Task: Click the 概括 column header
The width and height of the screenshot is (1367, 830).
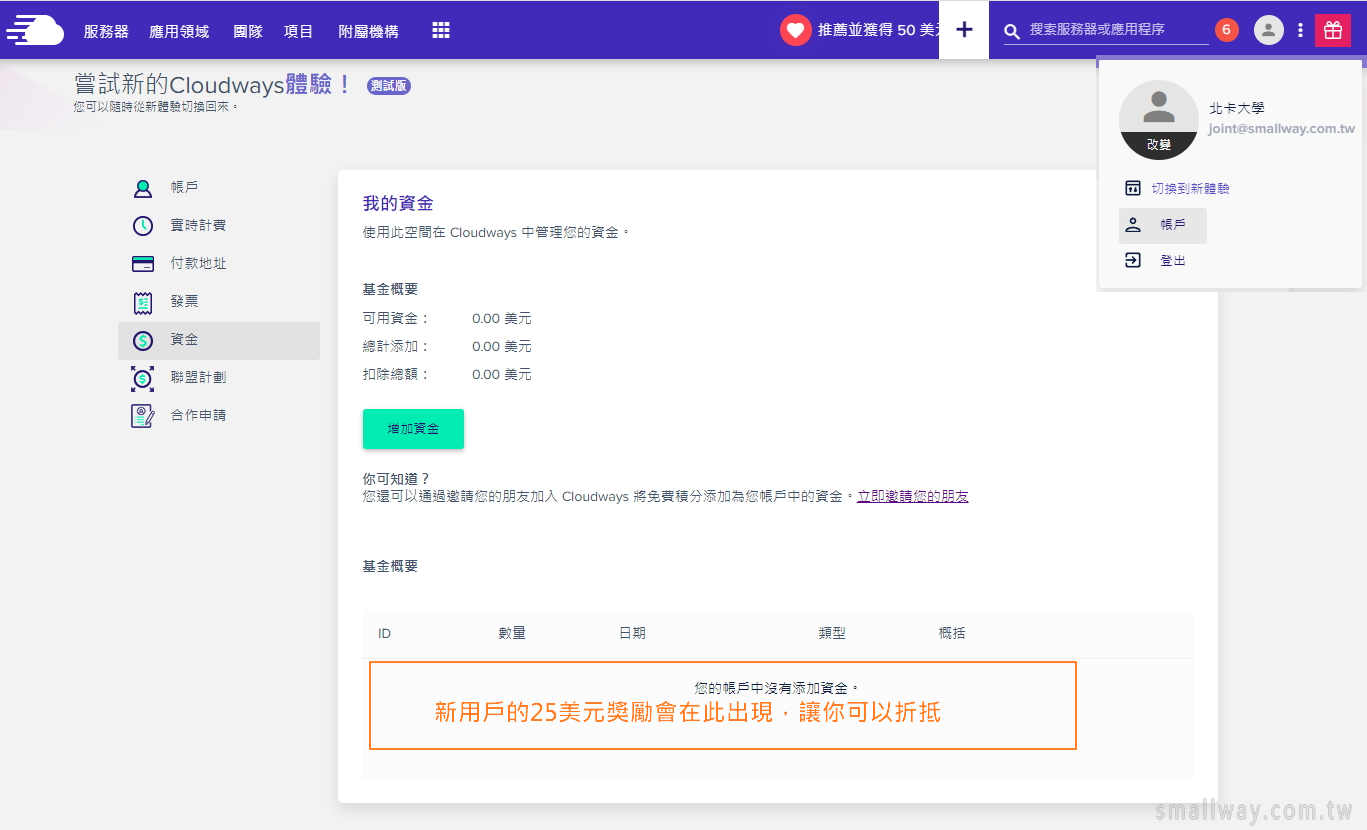Action: click(x=952, y=633)
